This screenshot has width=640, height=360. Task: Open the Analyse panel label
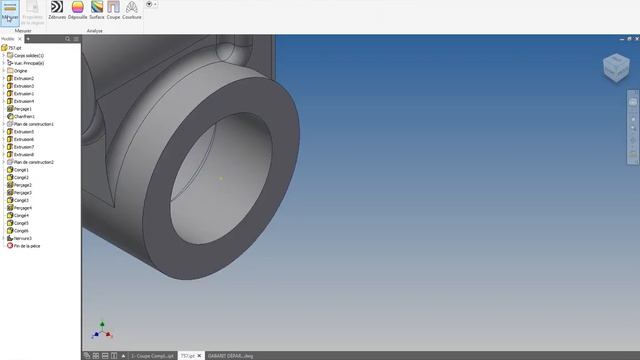95,31
